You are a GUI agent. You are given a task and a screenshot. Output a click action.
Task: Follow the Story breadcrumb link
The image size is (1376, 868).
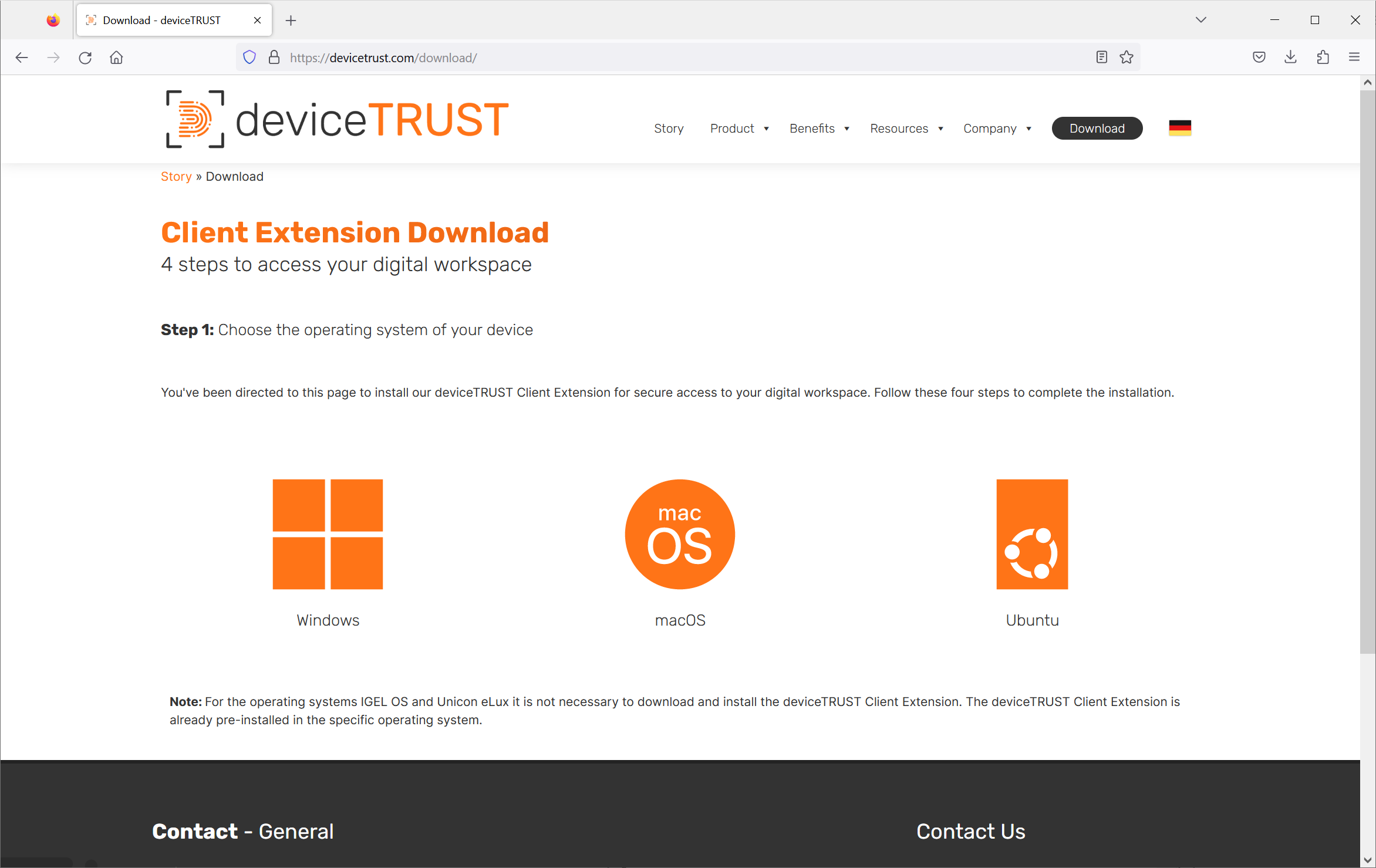point(176,176)
